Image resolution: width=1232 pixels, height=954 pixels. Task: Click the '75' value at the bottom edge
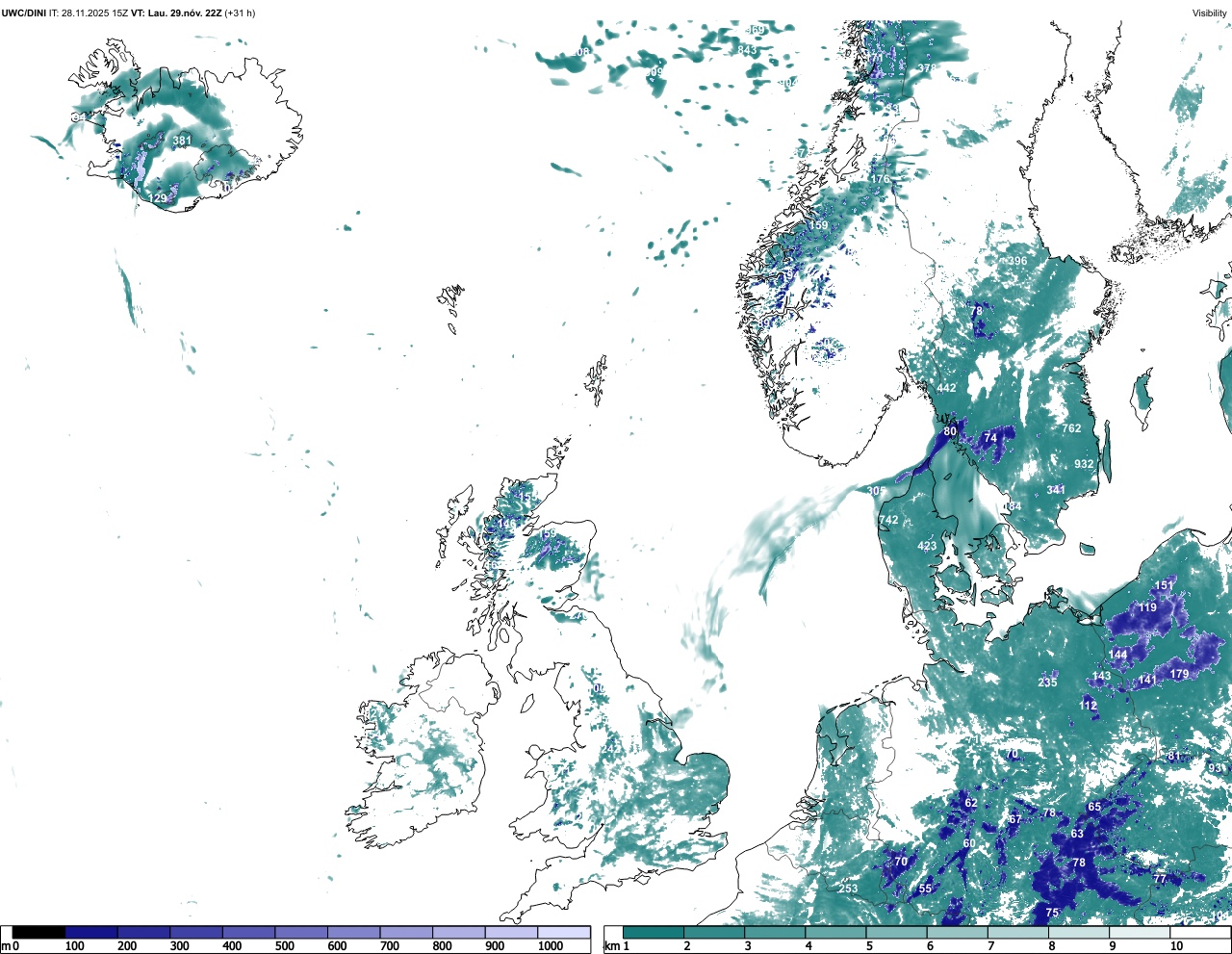[1052, 913]
